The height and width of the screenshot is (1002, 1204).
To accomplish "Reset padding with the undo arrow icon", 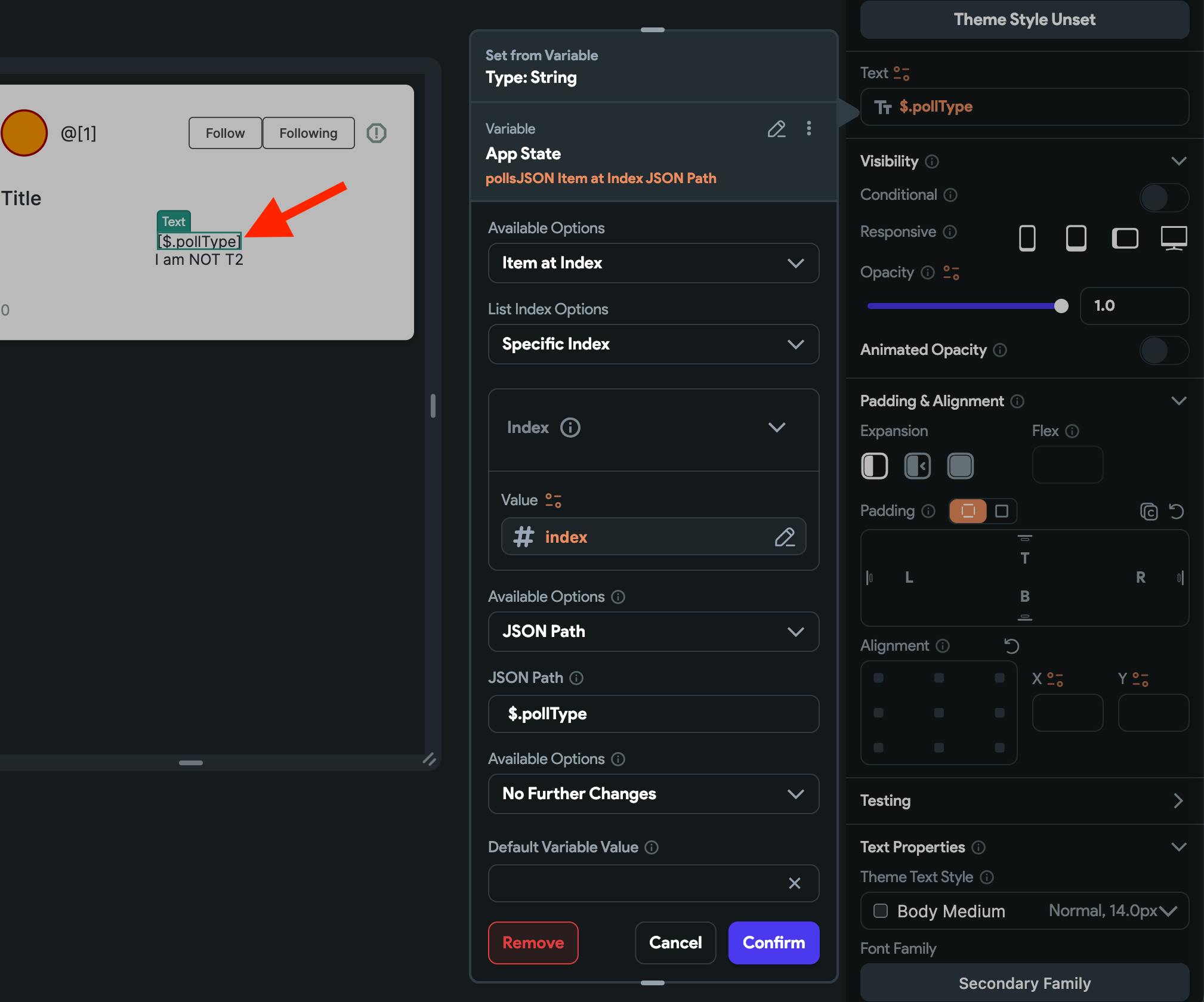I will coord(1176,512).
